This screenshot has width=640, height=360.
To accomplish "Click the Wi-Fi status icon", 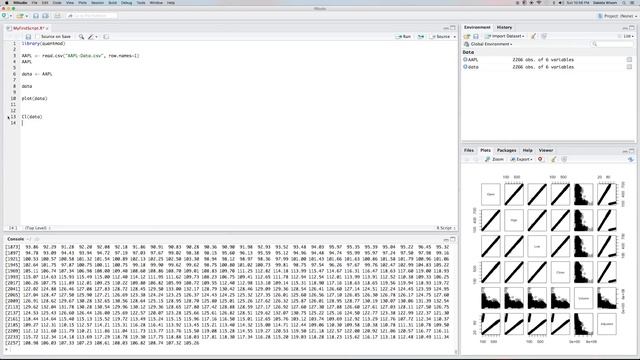I will [539, 3].
